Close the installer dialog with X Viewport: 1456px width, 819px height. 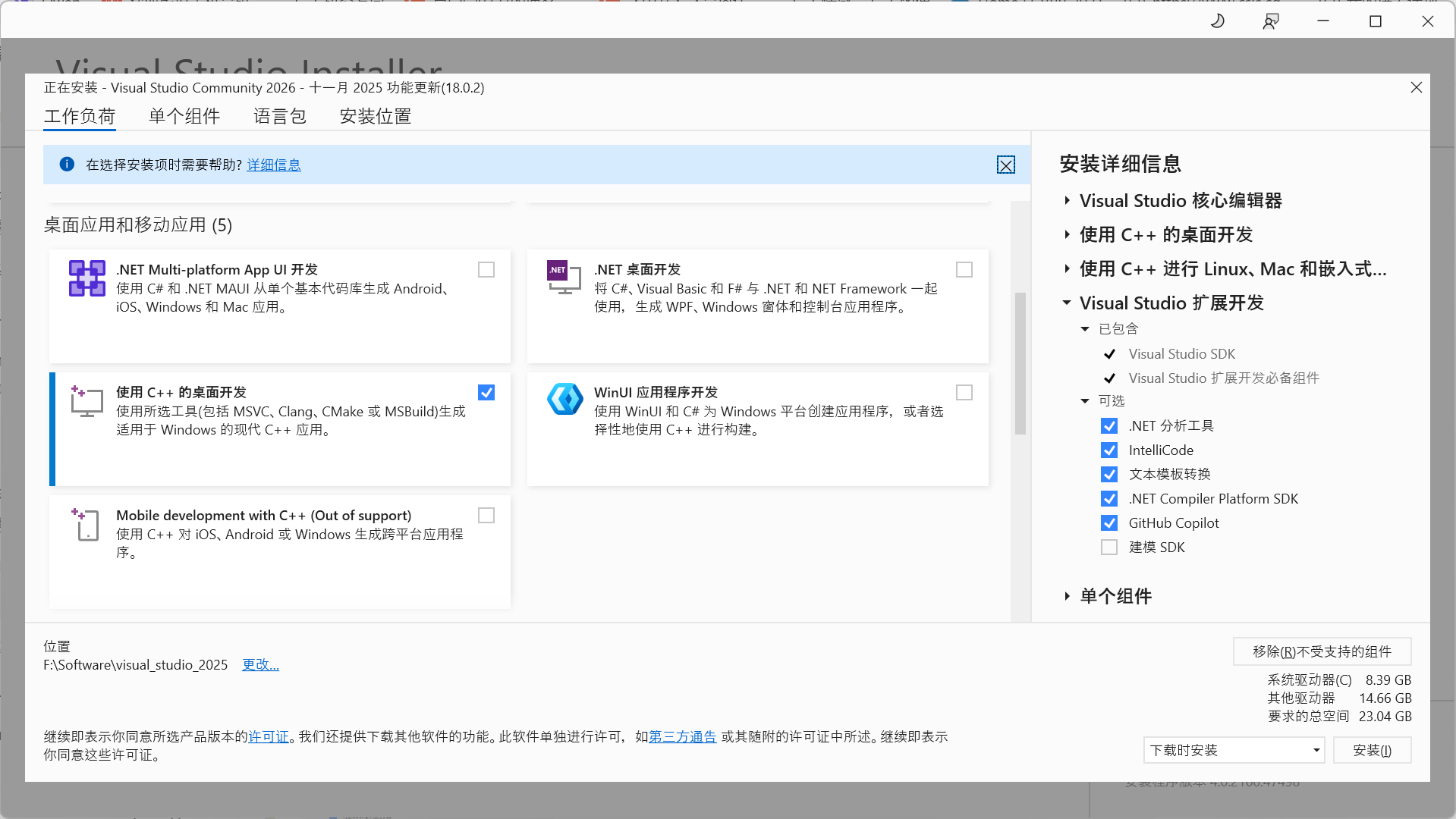(x=1416, y=87)
